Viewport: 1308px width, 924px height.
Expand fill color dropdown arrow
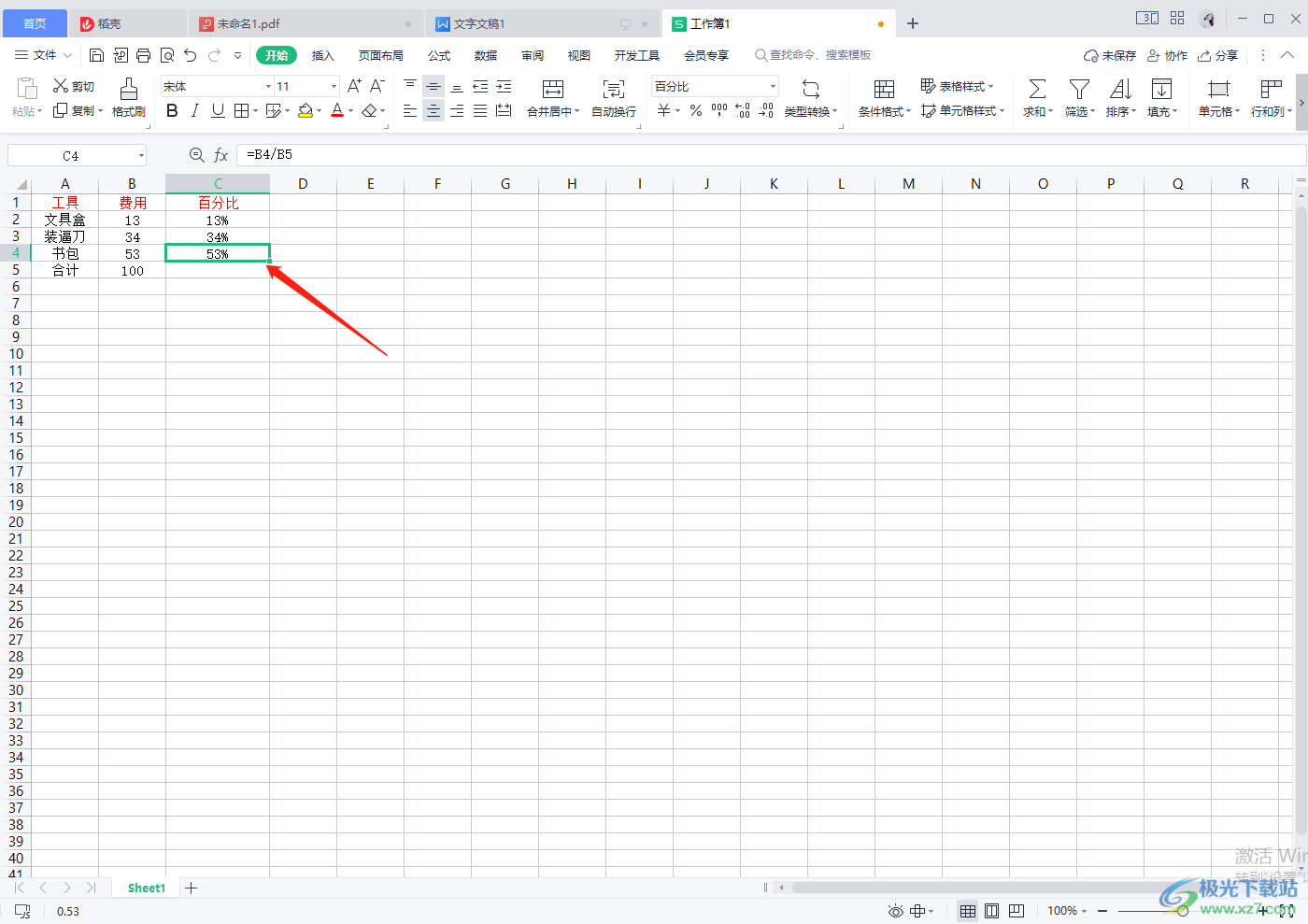319,111
